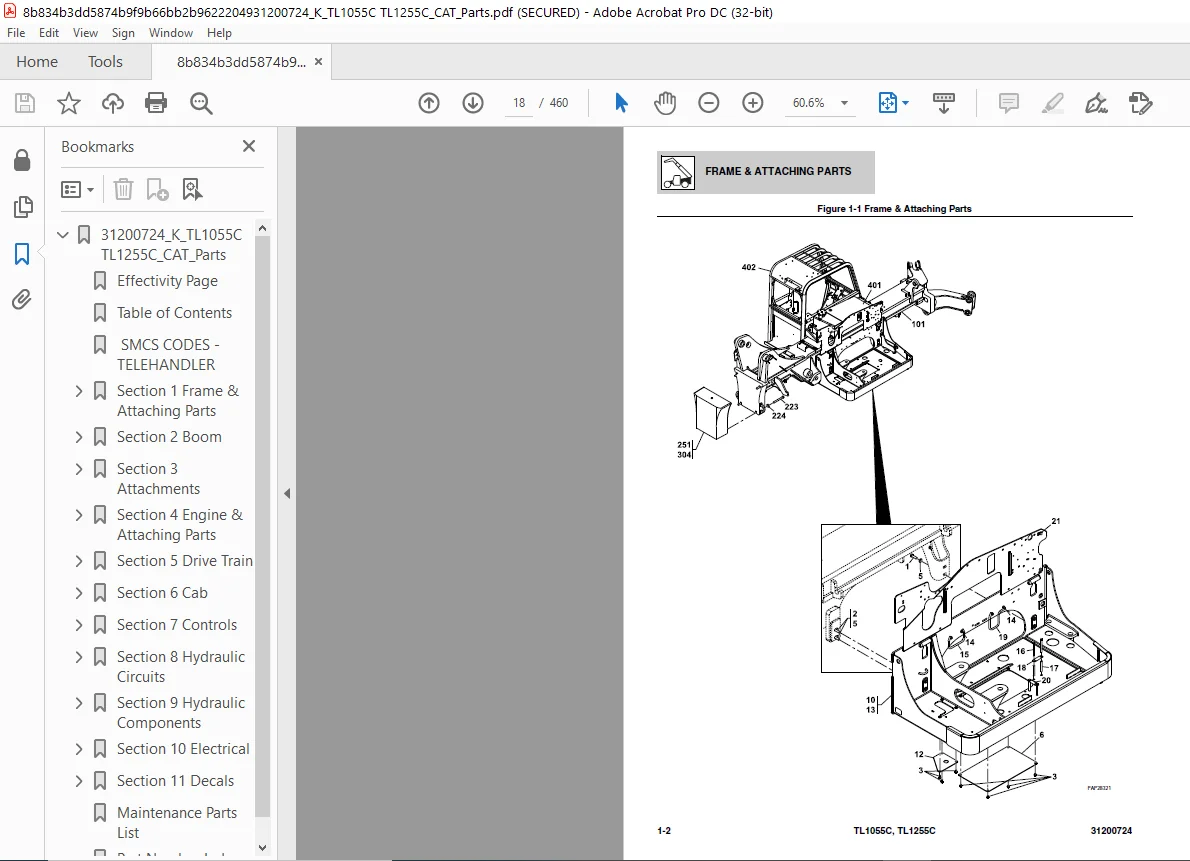Image resolution: width=1190 pixels, height=861 pixels.
Task: Go to the previous page with the up arrow
Action: point(429,102)
